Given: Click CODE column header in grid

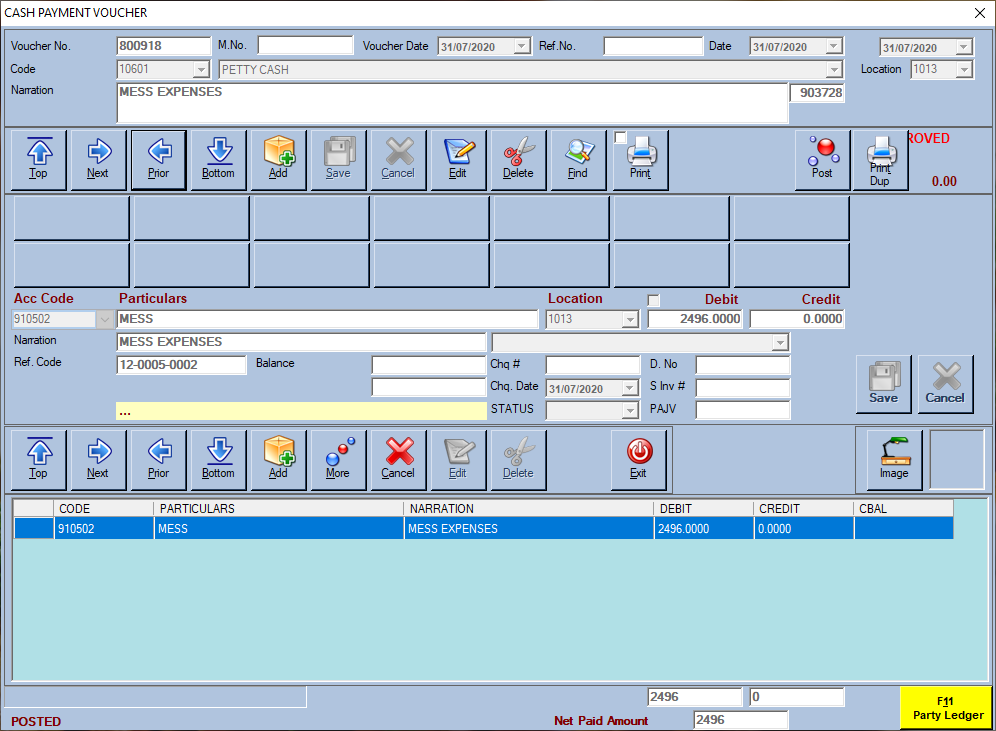Looking at the screenshot, I should click(x=104, y=509).
